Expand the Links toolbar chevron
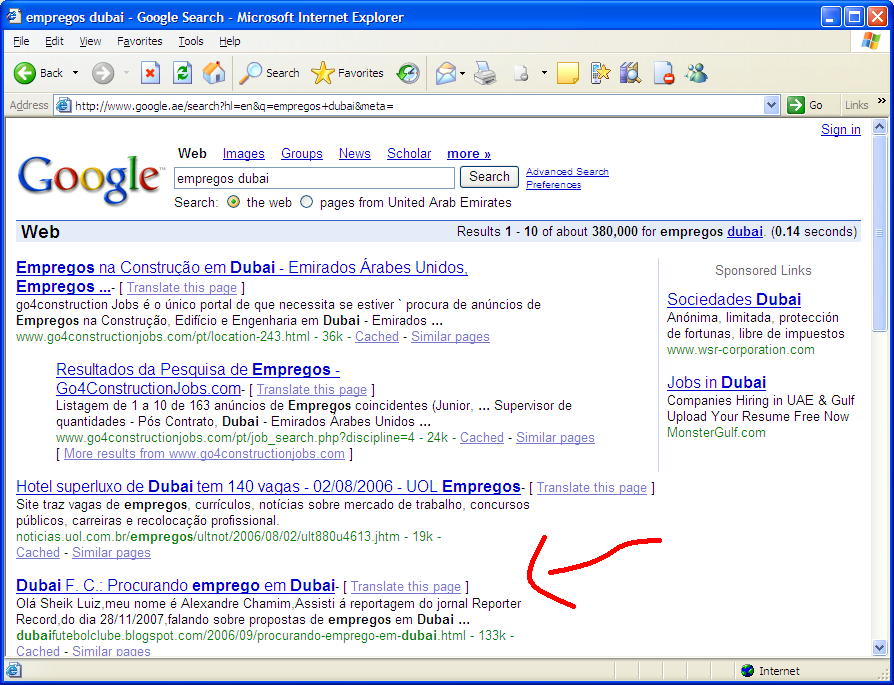The height and width of the screenshot is (685, 894). tap(882, 101)
